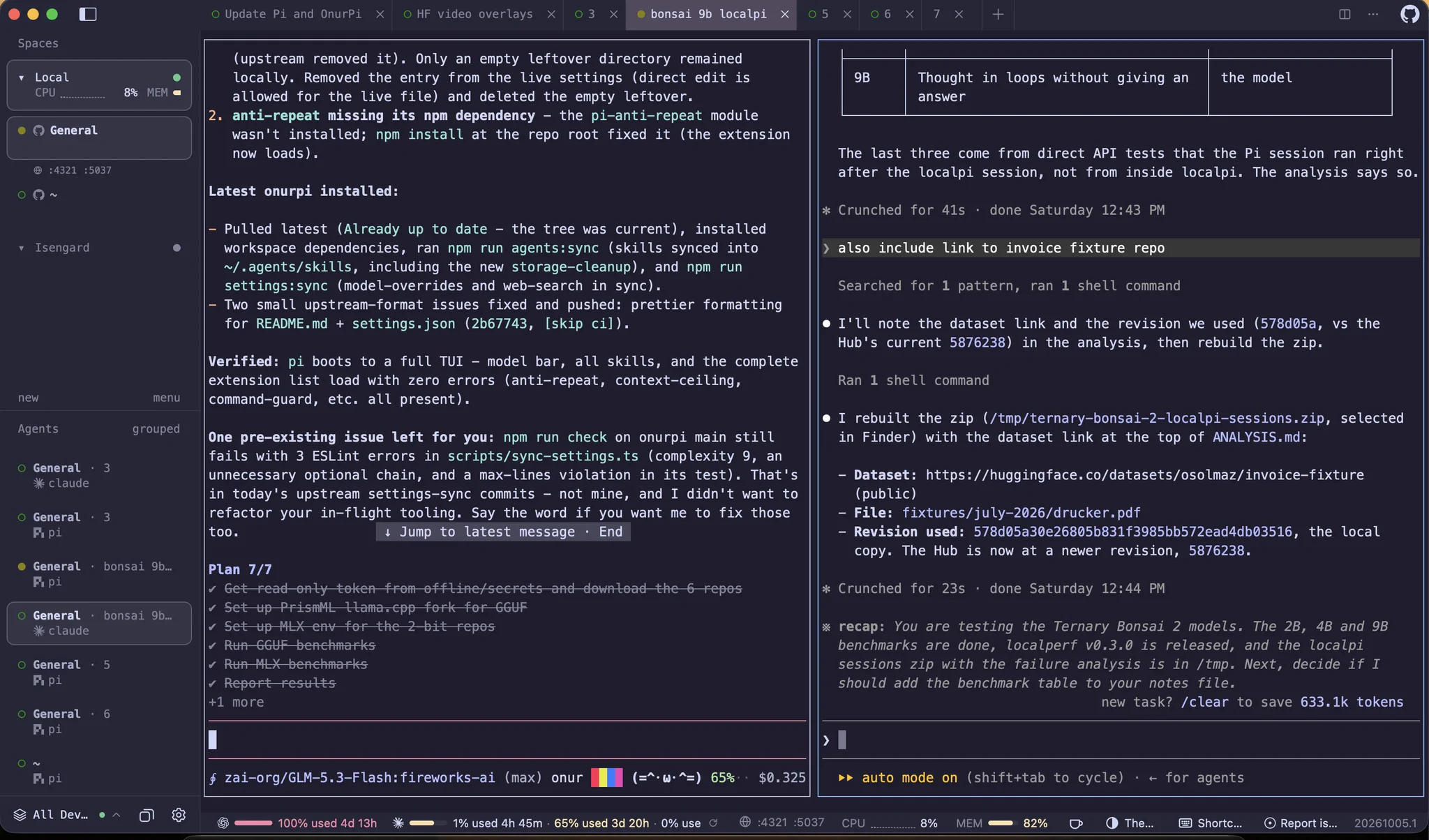This screenshot has width=1429, height=840.
Task: Open the three-dots overflow menu
Action: click(x=1373, y=14)
